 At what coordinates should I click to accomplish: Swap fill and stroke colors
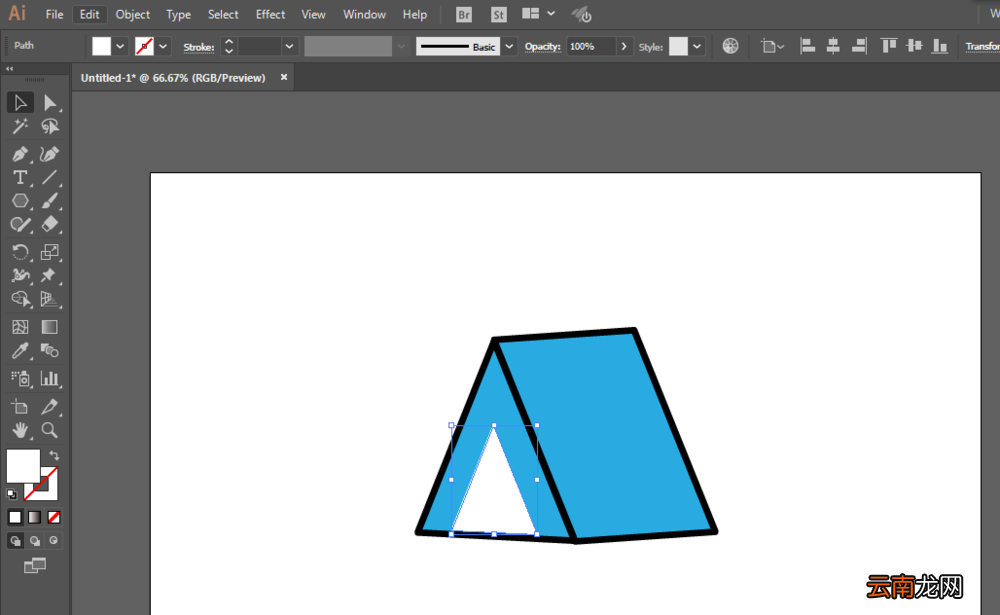point(54,456)
